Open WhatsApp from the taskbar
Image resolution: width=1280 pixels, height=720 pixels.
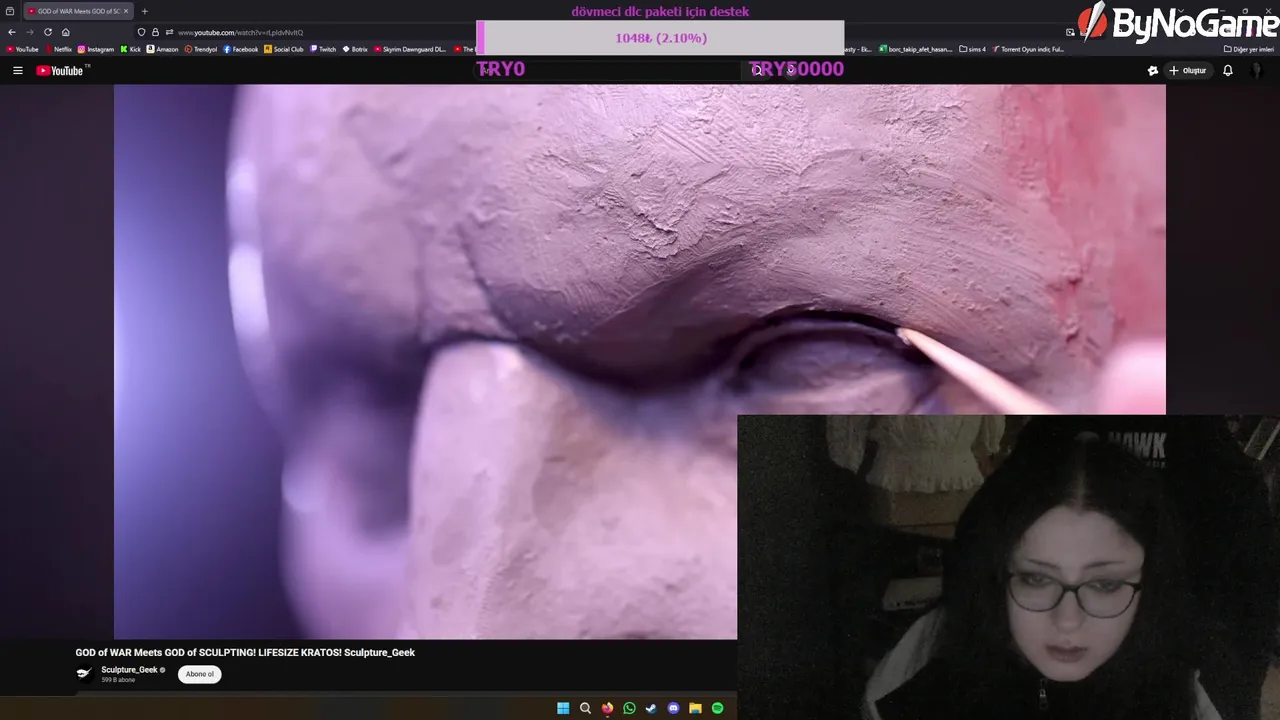pyautogui.click(x=629, y=708)
